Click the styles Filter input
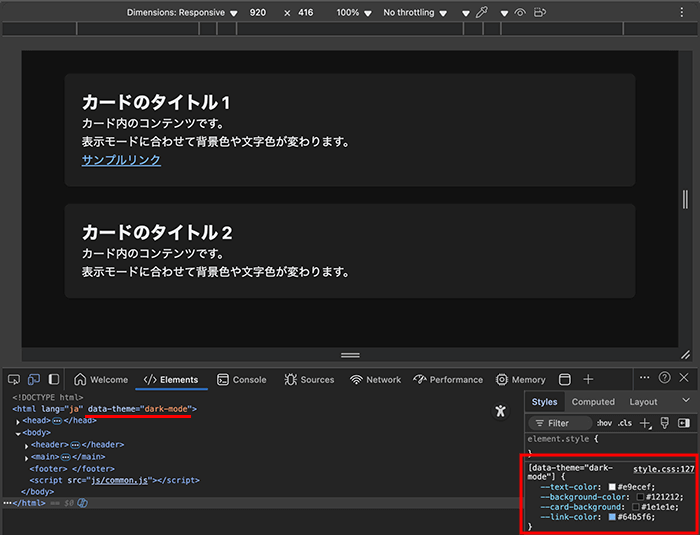This screenshot has width=700, height=535. [560, 423]
